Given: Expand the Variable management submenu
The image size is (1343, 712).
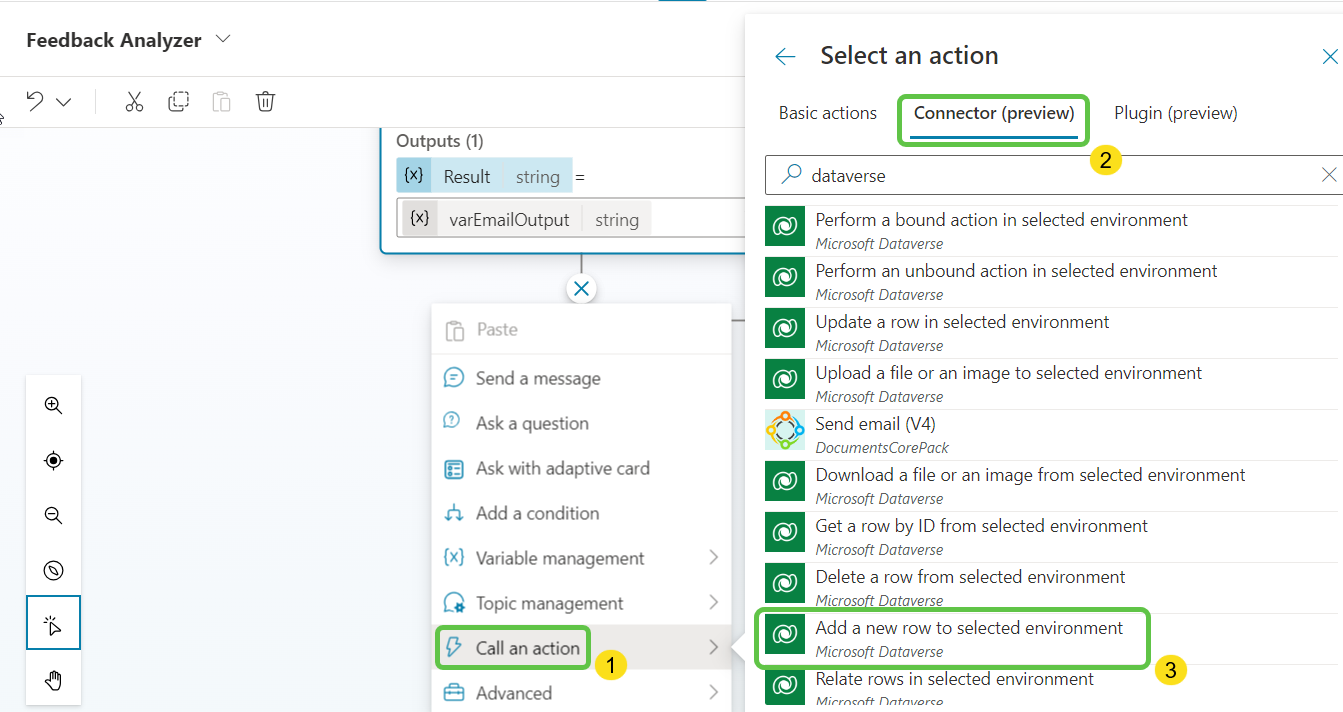Looking at the screenshot, I should point(713,558).
